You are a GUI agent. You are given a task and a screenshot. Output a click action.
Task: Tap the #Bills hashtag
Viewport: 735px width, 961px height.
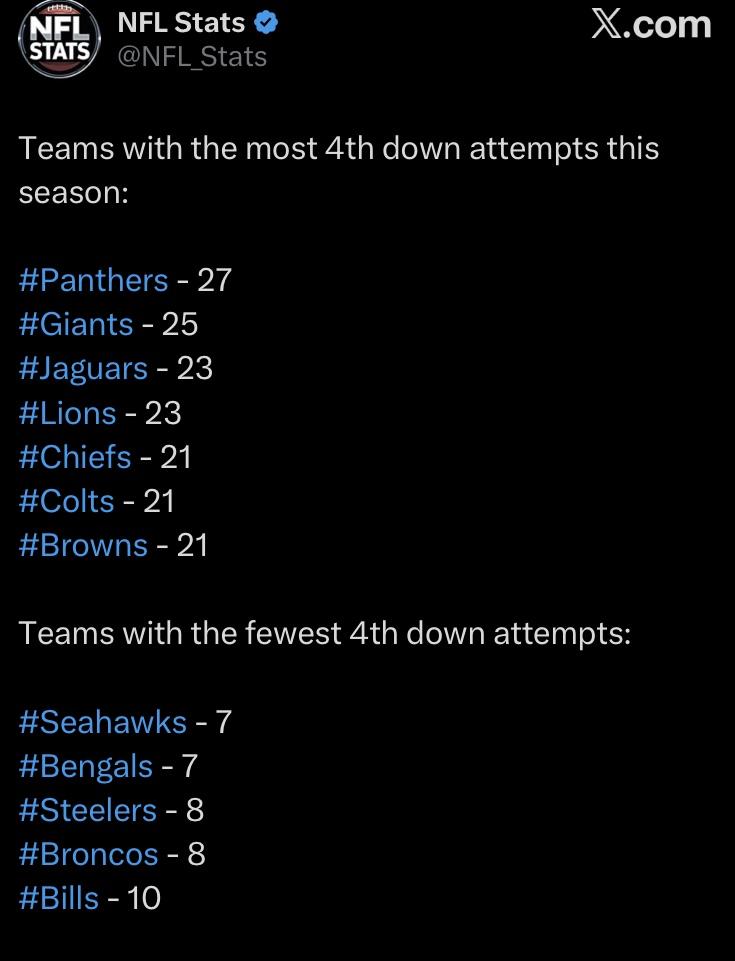click(59, 898)
